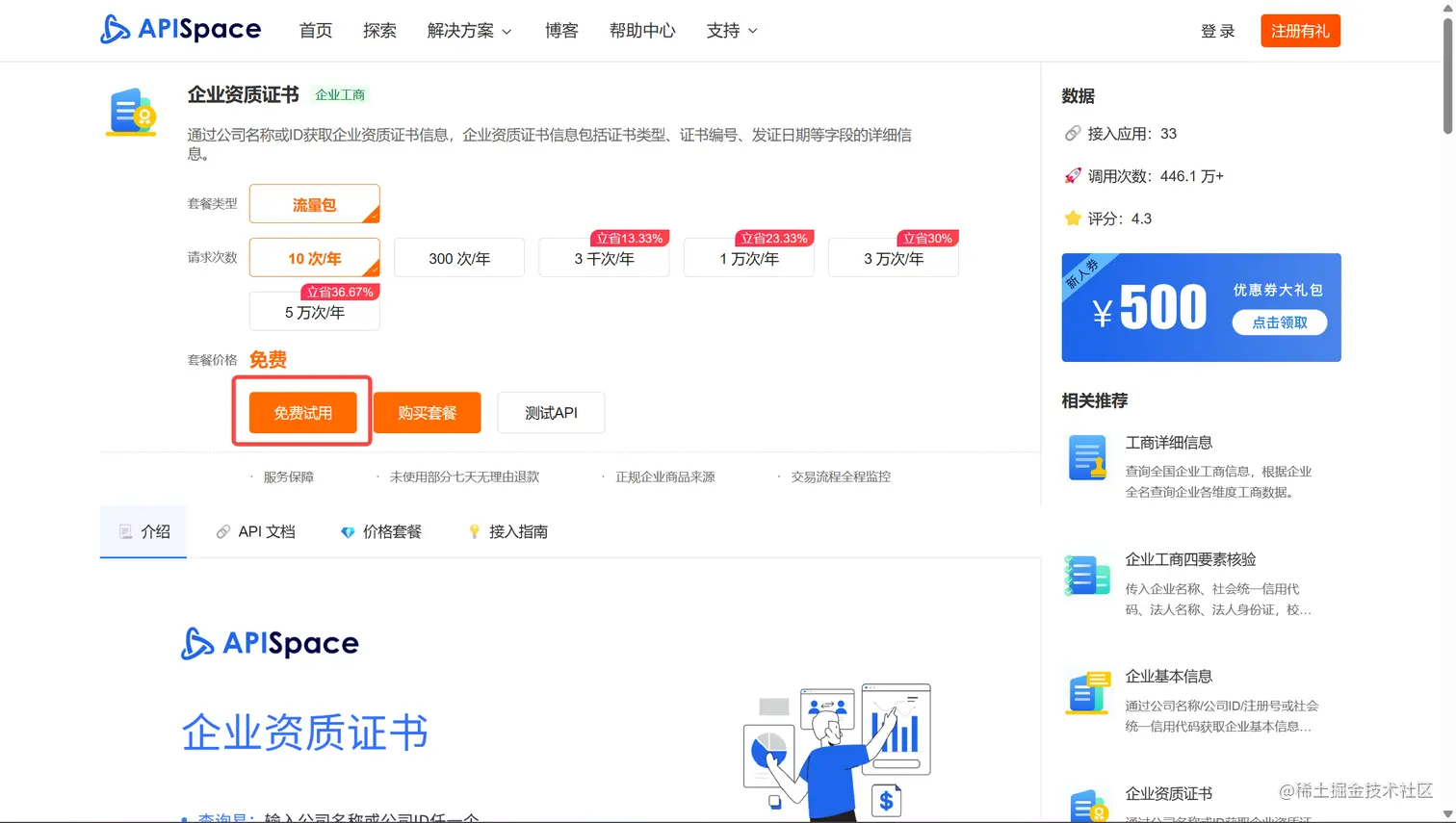The height and width of the screenshot is (823, 1456).
Task: Click the 交易流程全程监控 text
Action: tap(841, 476)
